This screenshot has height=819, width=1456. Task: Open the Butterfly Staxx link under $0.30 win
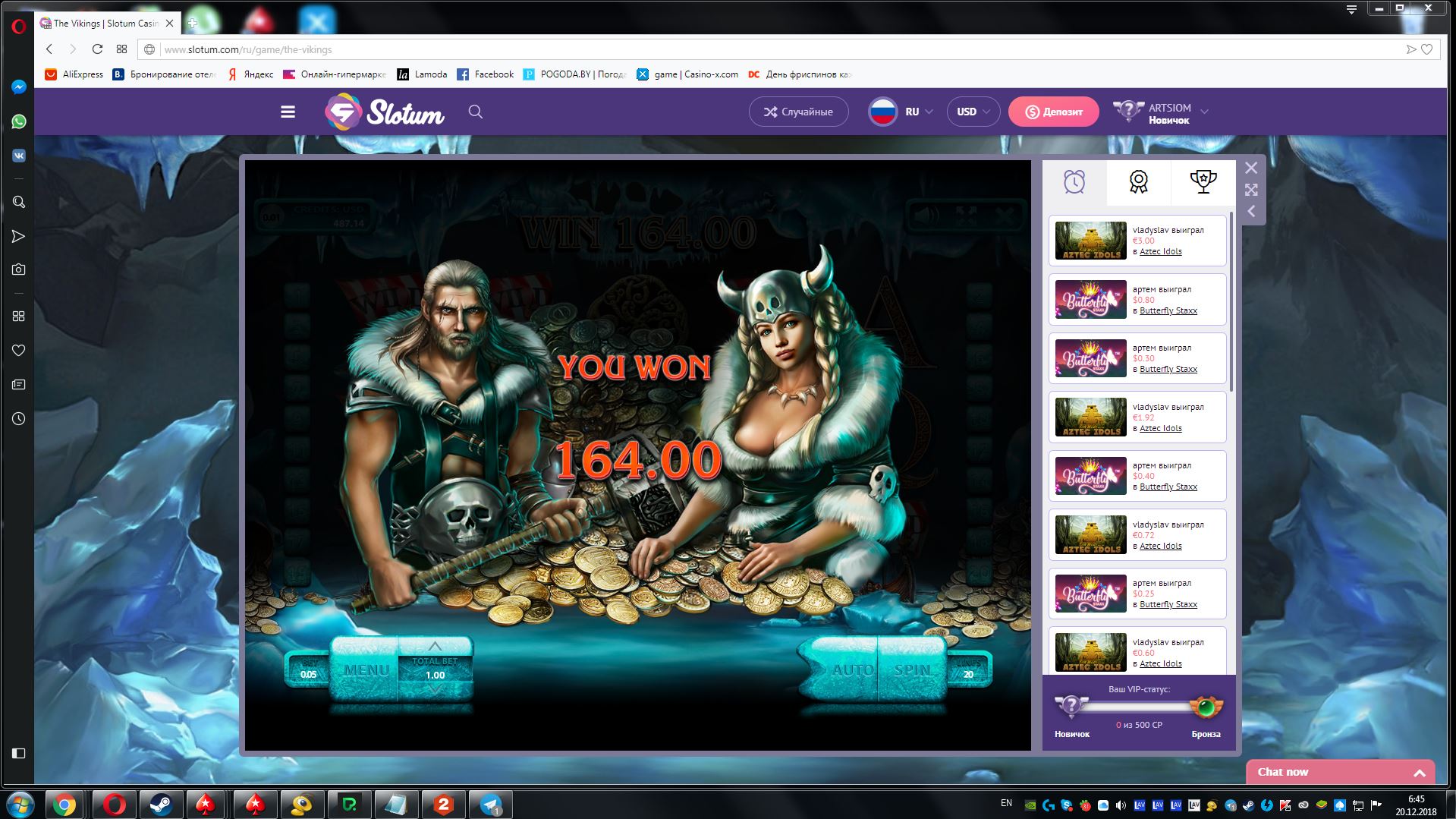(x=1168, y=369)
